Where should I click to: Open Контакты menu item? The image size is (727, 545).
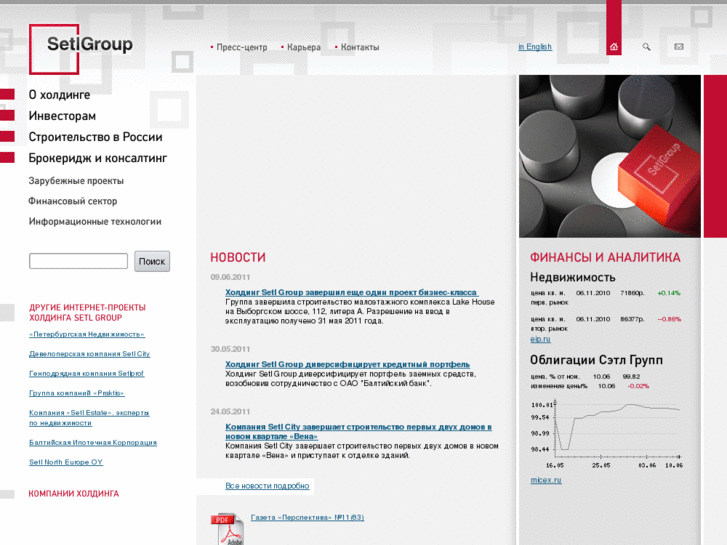point(360,47)
